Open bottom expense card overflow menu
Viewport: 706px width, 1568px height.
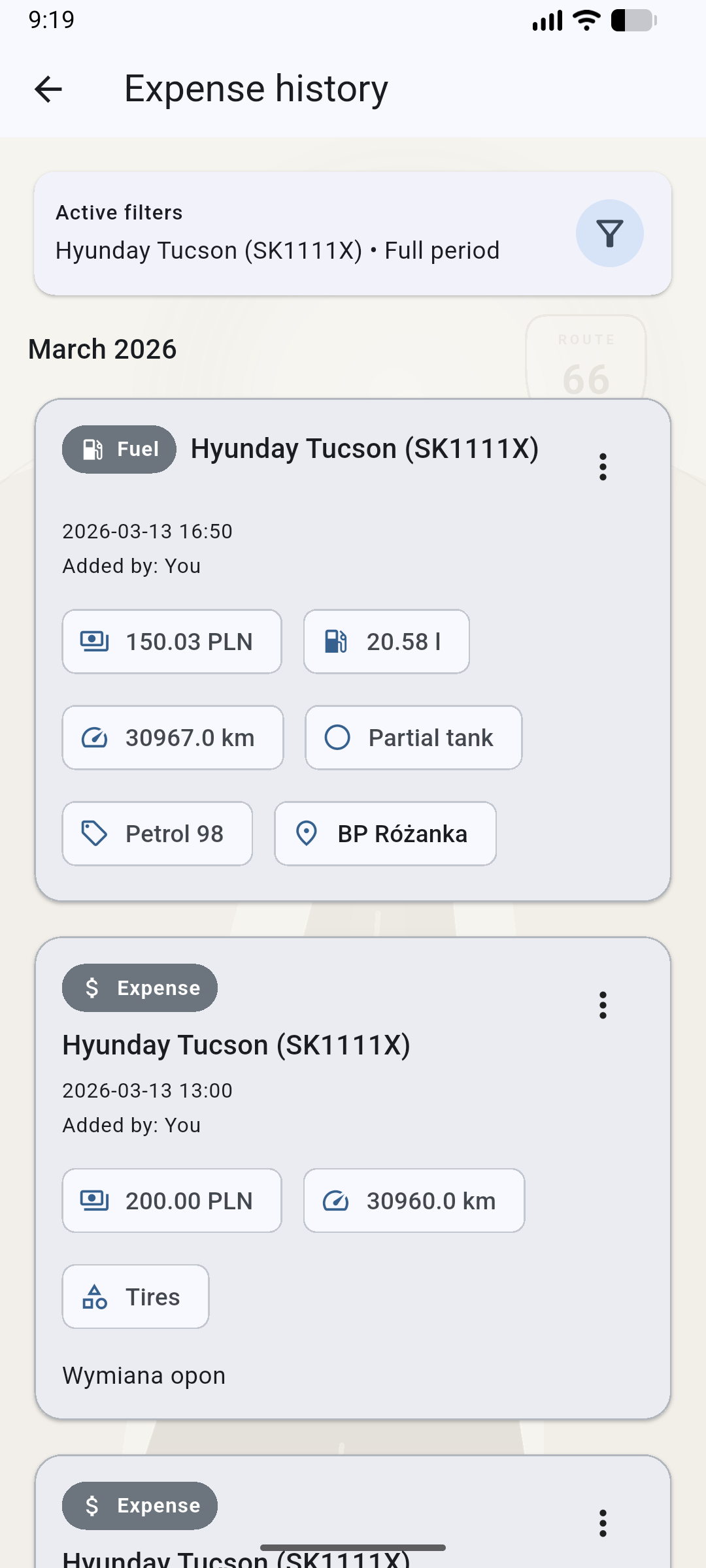click(x=603, y=1523)
